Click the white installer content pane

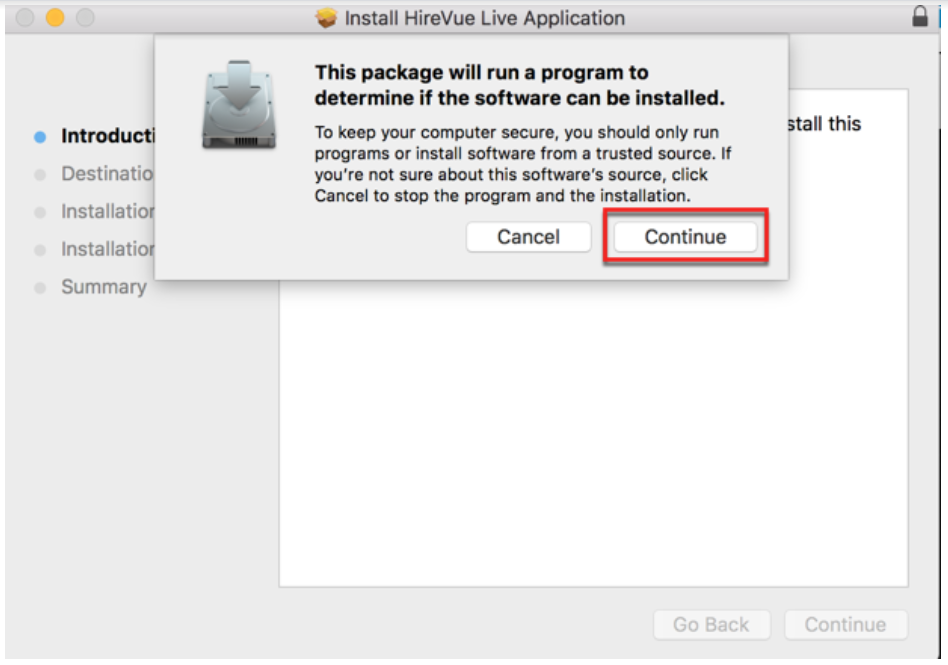(x=593, y=432)
